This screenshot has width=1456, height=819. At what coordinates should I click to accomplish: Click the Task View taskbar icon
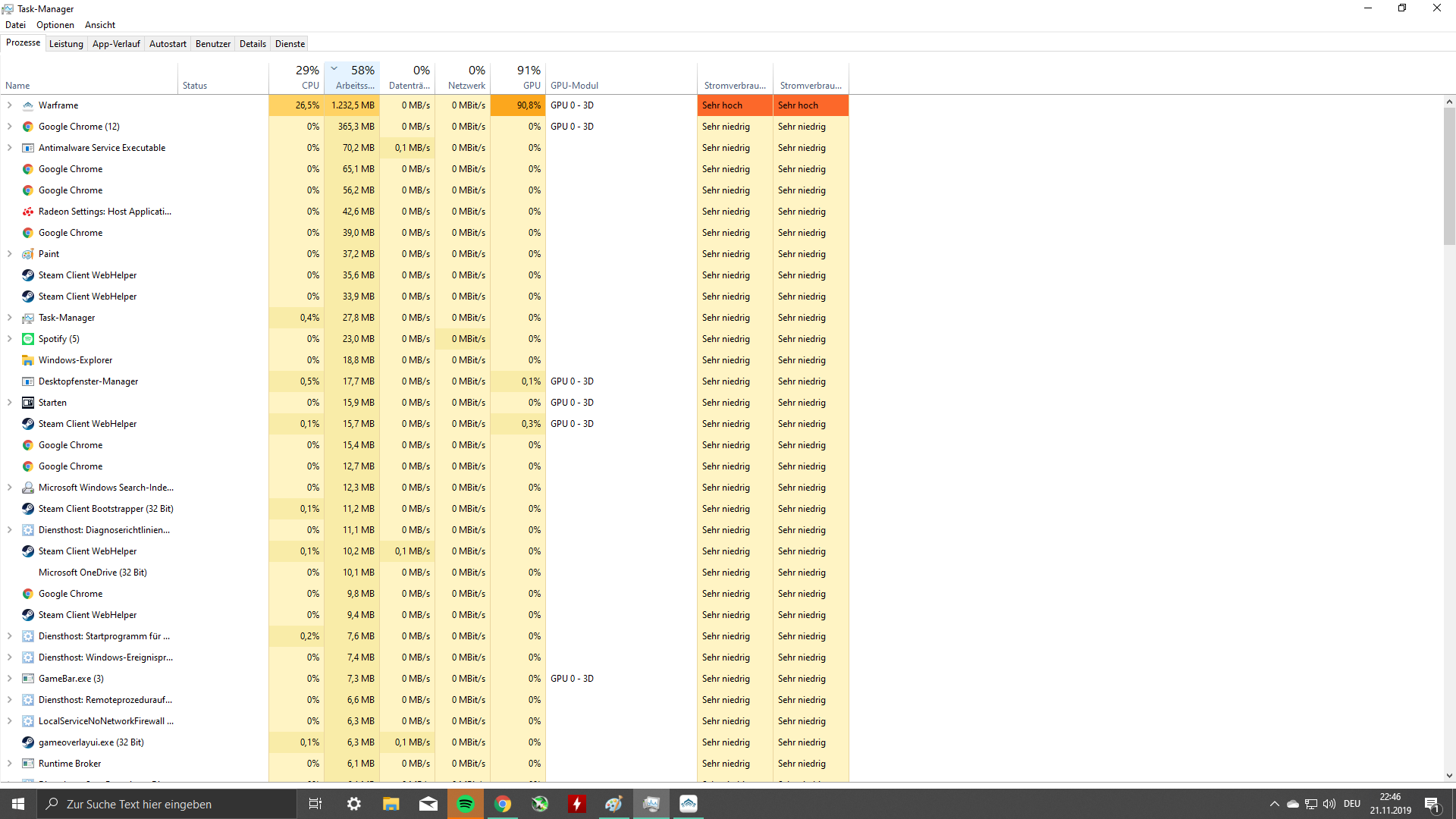point(315,804)
